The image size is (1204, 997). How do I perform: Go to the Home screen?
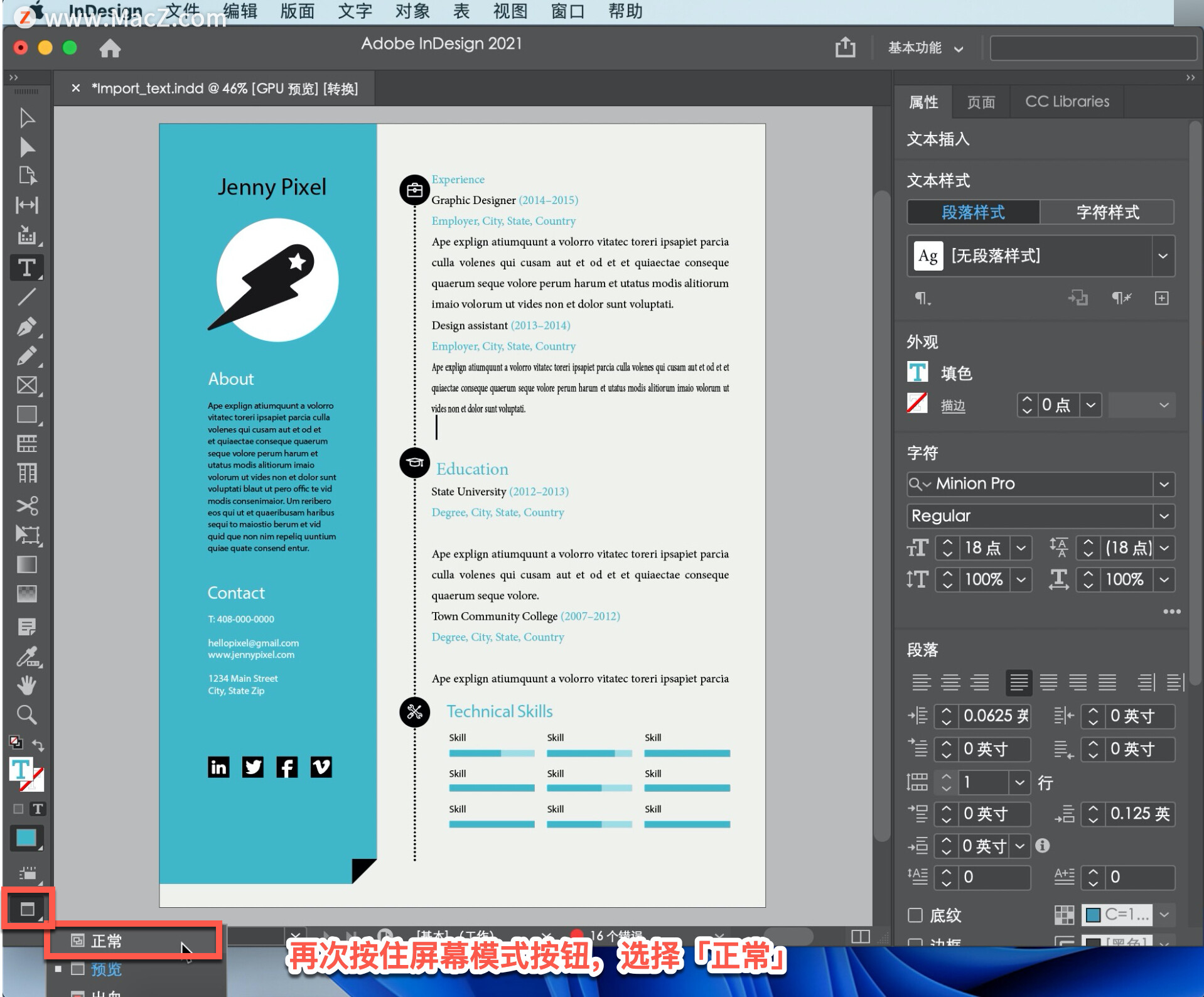[110, 48]
